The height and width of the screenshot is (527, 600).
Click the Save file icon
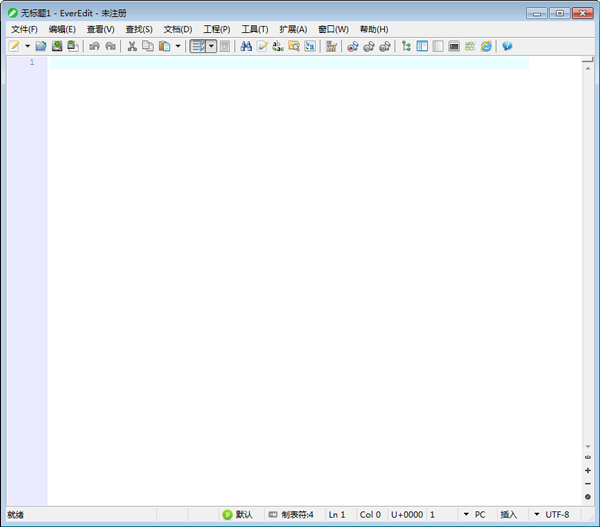coord(57,46)
